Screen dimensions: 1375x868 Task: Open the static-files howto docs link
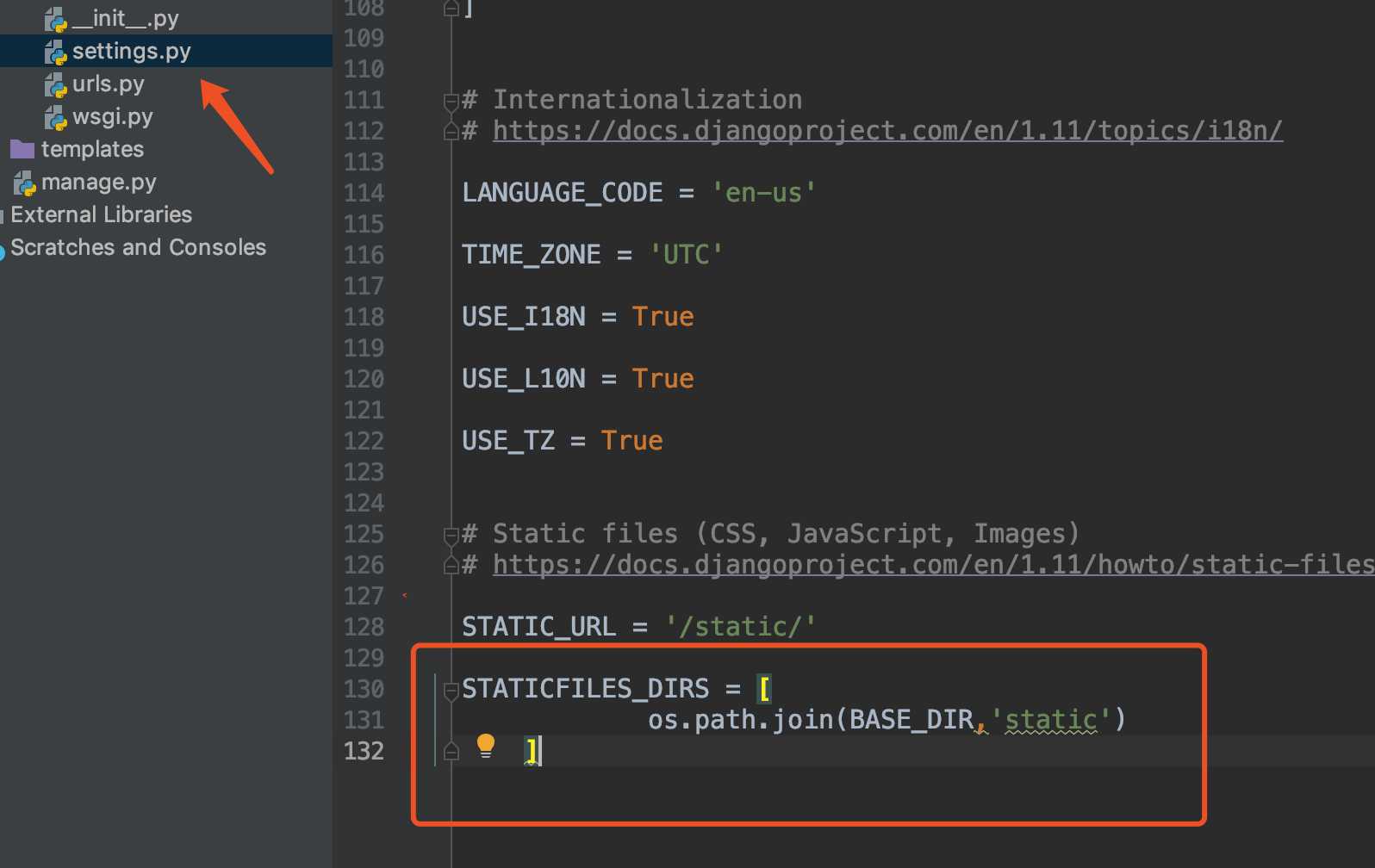pos(933,565)
